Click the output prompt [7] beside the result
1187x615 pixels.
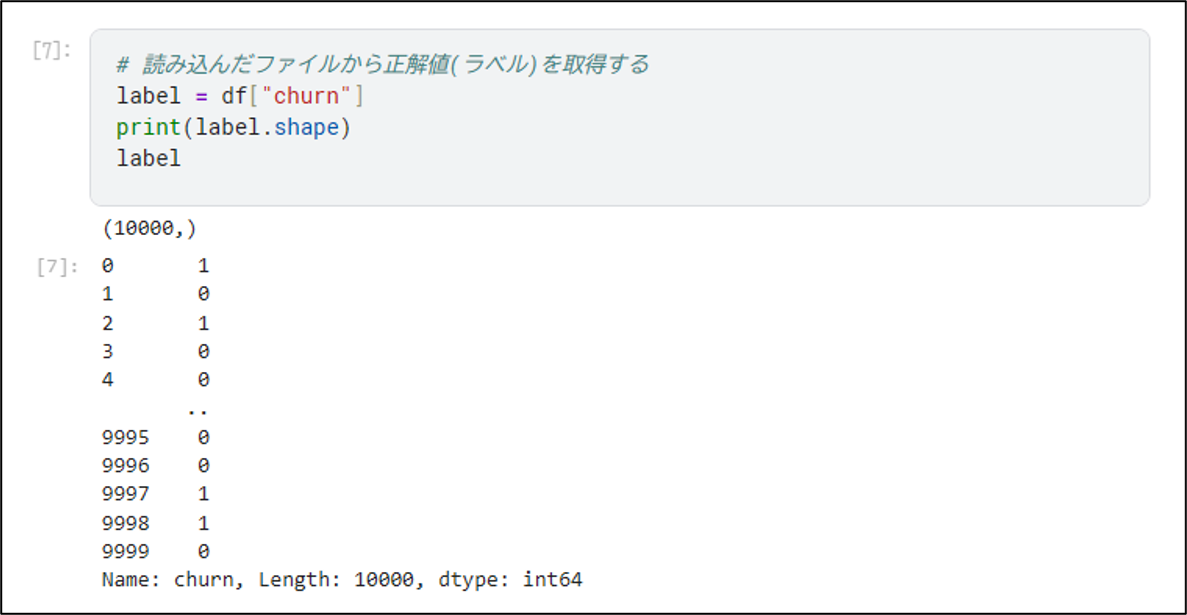[x=56, y=267]
